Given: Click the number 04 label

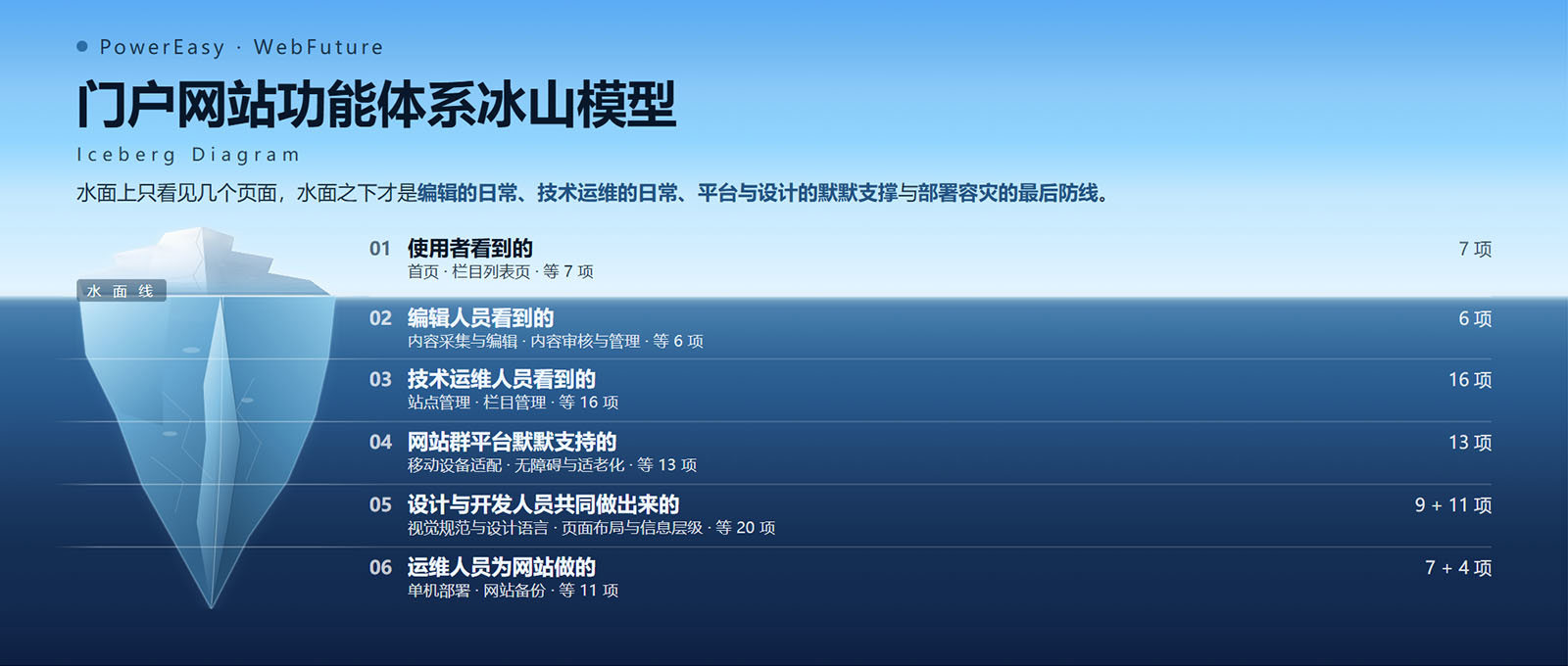Looking at the screenshot, I should pyautogui.click(x=380, y=442).
